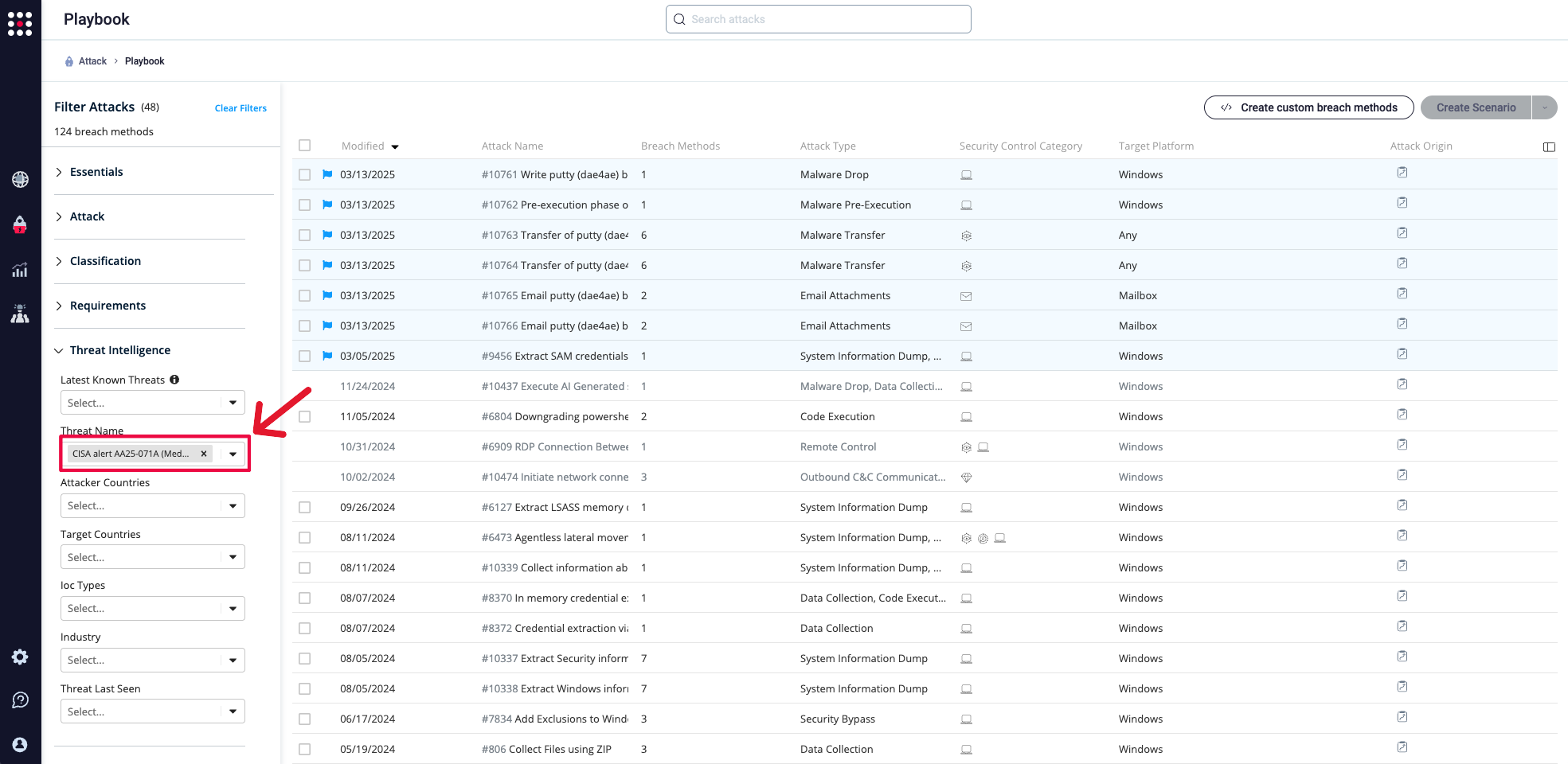The width and height of the screenshot is (1568, 764).
Task: Tick the select-all checkbox in table header
Action: tap(304, 146)
